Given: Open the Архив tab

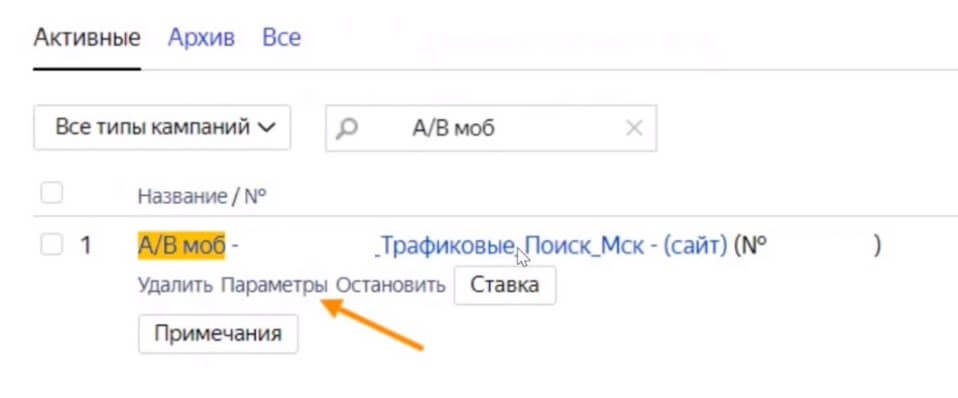Looking at the screenshot, I should 201,38.
